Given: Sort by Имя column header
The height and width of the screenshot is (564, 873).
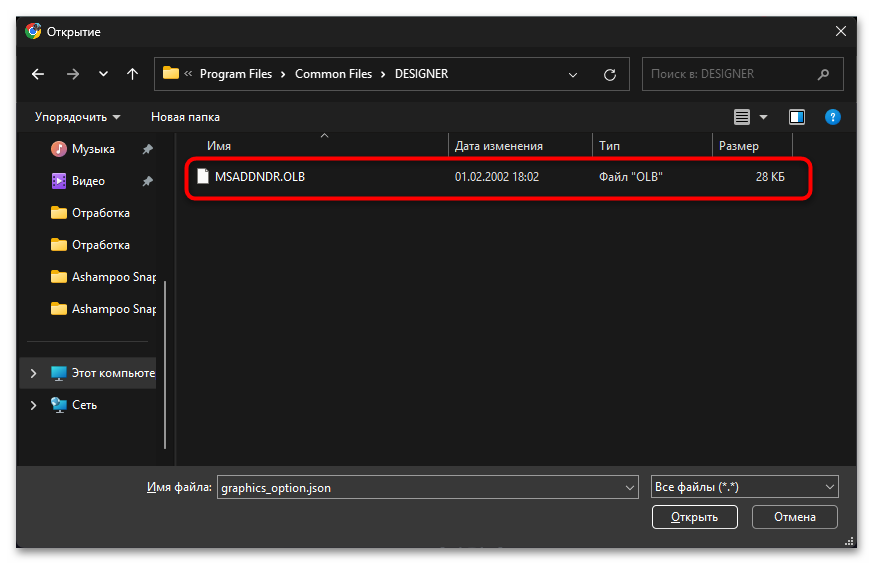Looking at the screenshot, I should click(219, 146).
